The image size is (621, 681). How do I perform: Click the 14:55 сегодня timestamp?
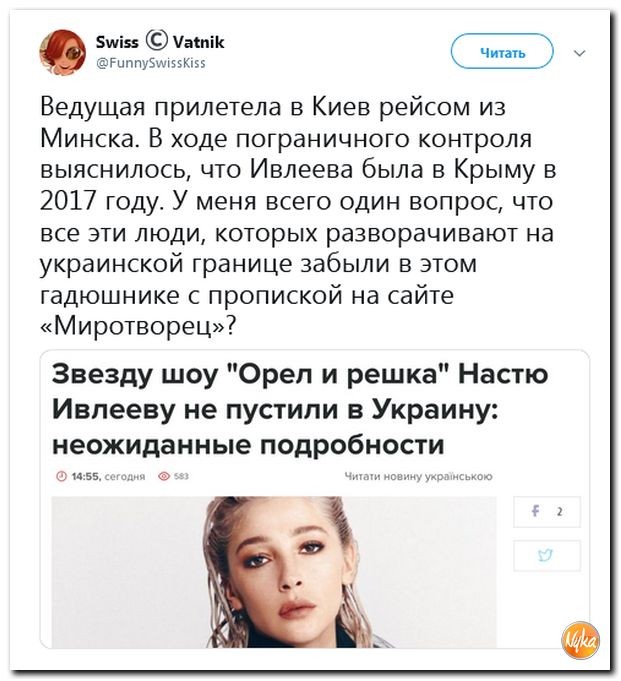(101, 476)
